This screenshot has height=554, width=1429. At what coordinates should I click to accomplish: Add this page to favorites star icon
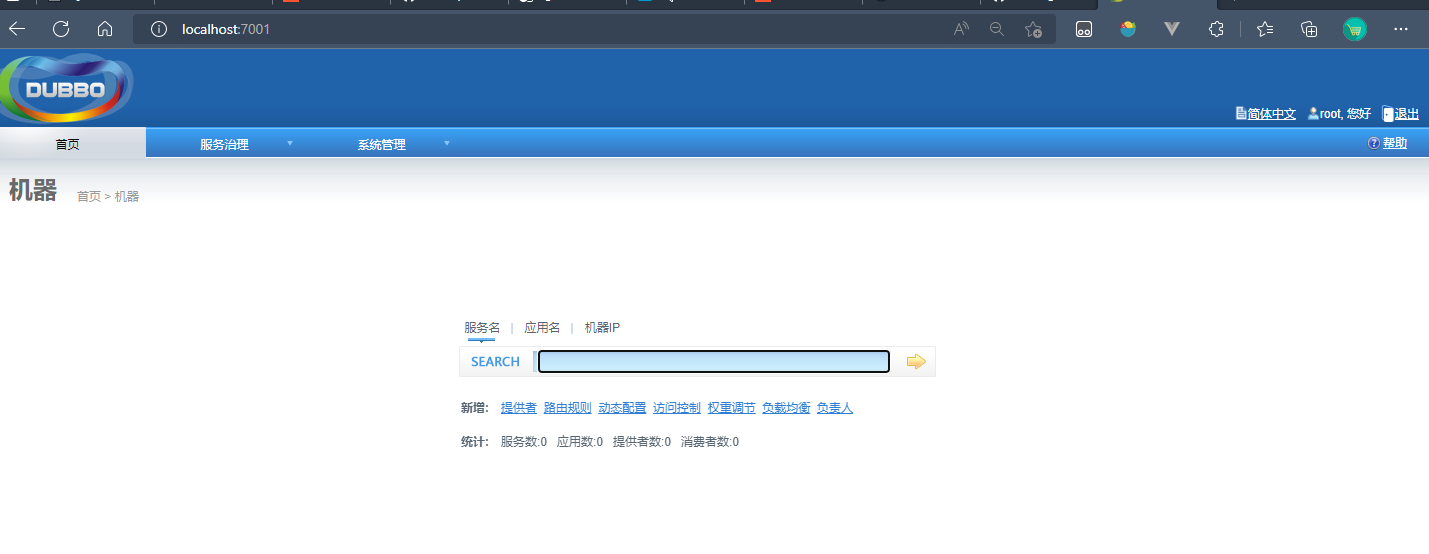point(1034,29)
